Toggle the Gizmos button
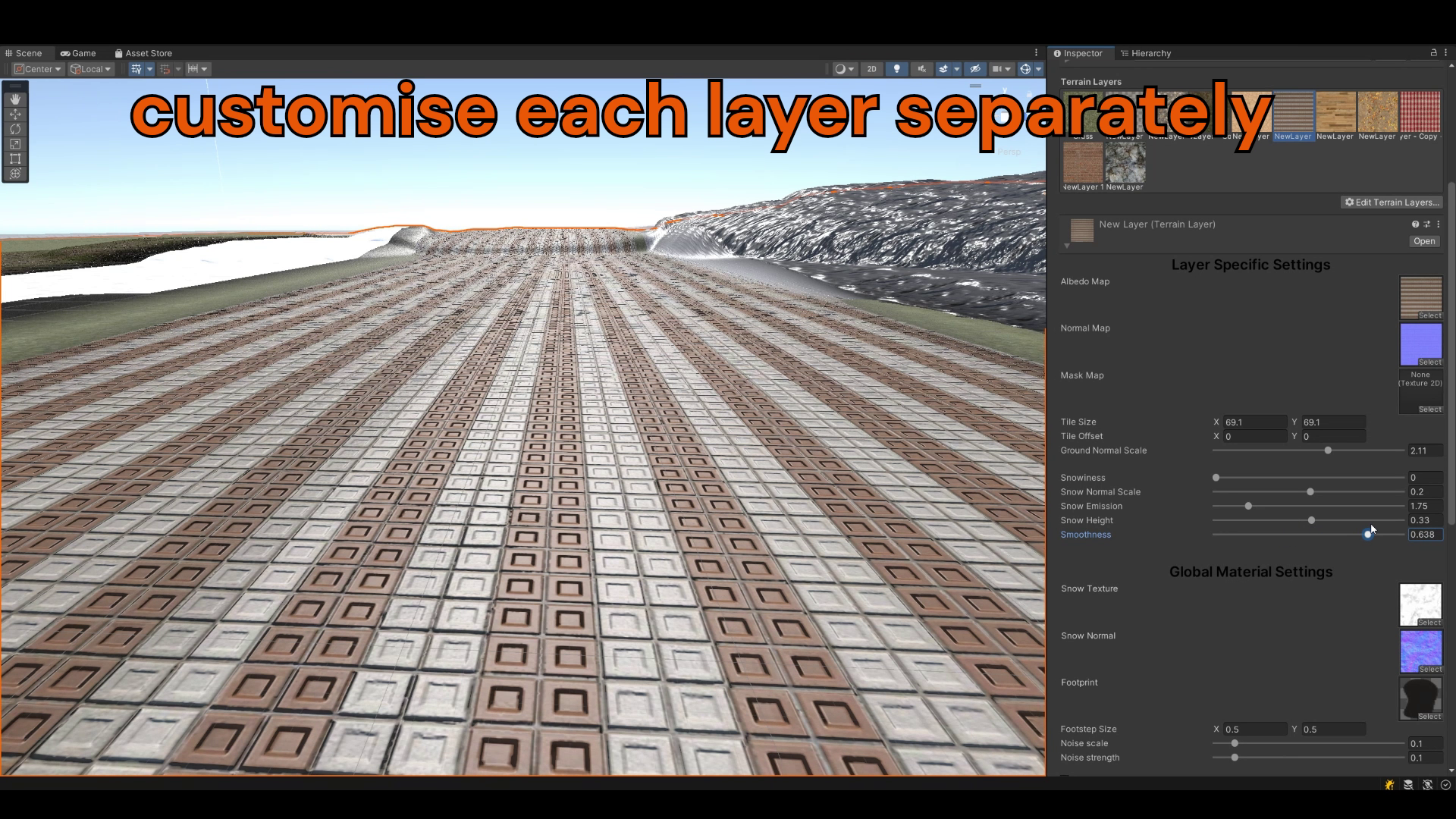The width and height of the screenshot is (1456, 819). click(1025, 69)
